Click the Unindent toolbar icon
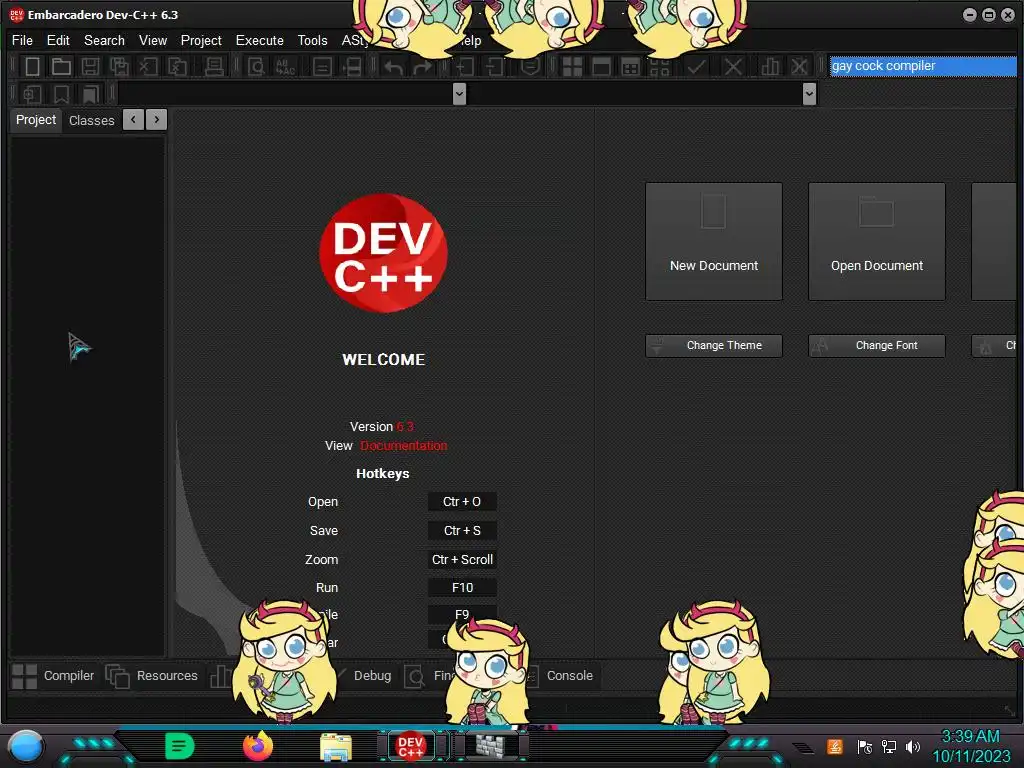The width and height of the screenshot is (1024, 768). pyautogui.click(x=494, y=67)
